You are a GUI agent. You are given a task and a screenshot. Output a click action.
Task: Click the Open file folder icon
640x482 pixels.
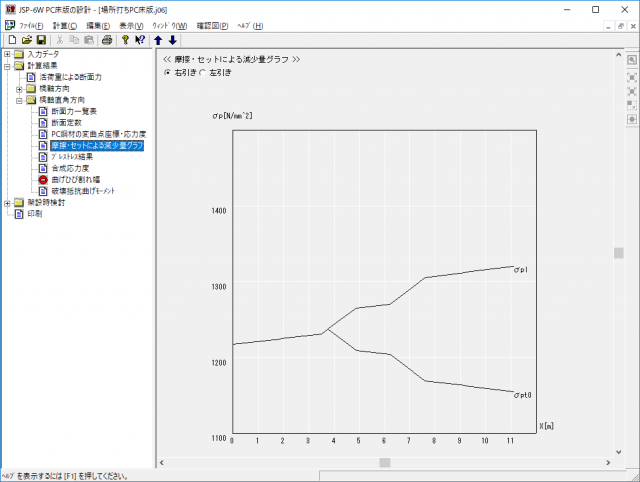coord(26,40)
